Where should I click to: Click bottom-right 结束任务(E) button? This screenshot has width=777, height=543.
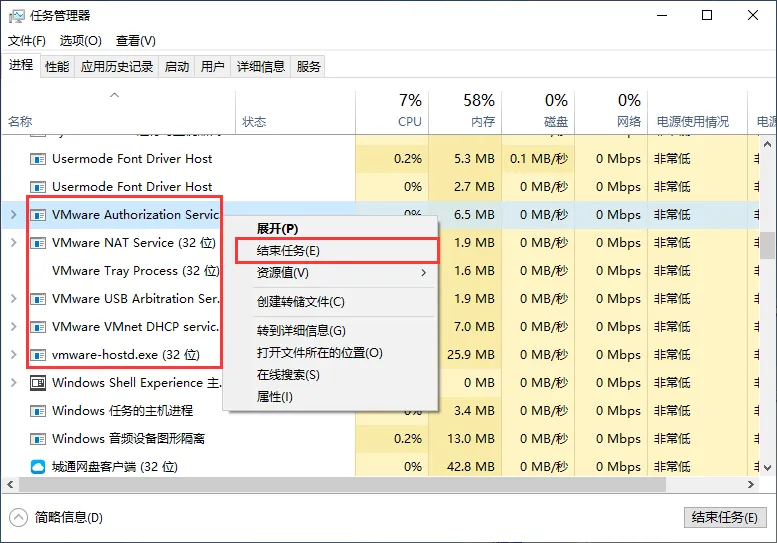click(x=724, y=518)
